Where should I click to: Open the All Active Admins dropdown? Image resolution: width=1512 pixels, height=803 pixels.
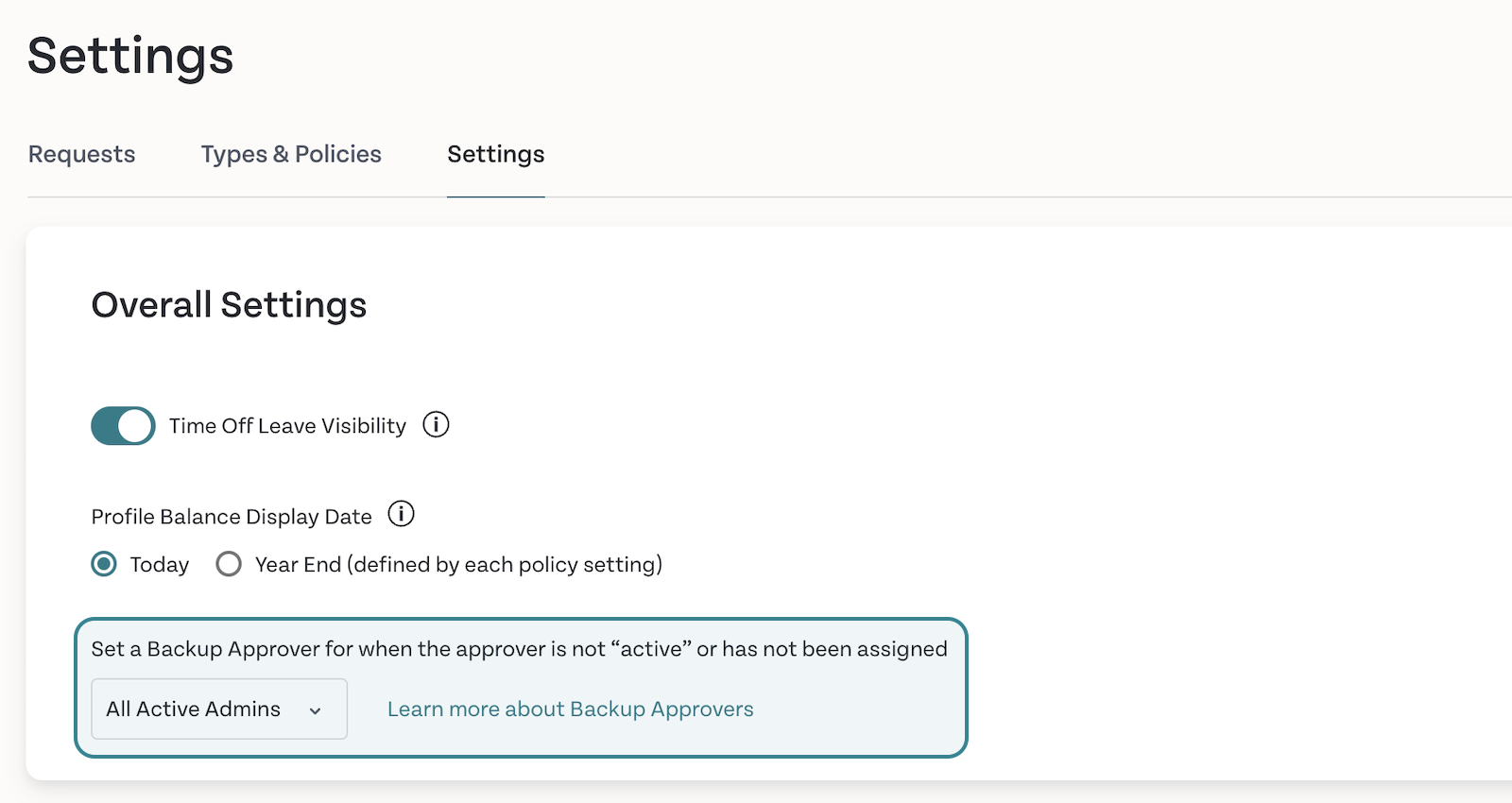click(219, 709)
